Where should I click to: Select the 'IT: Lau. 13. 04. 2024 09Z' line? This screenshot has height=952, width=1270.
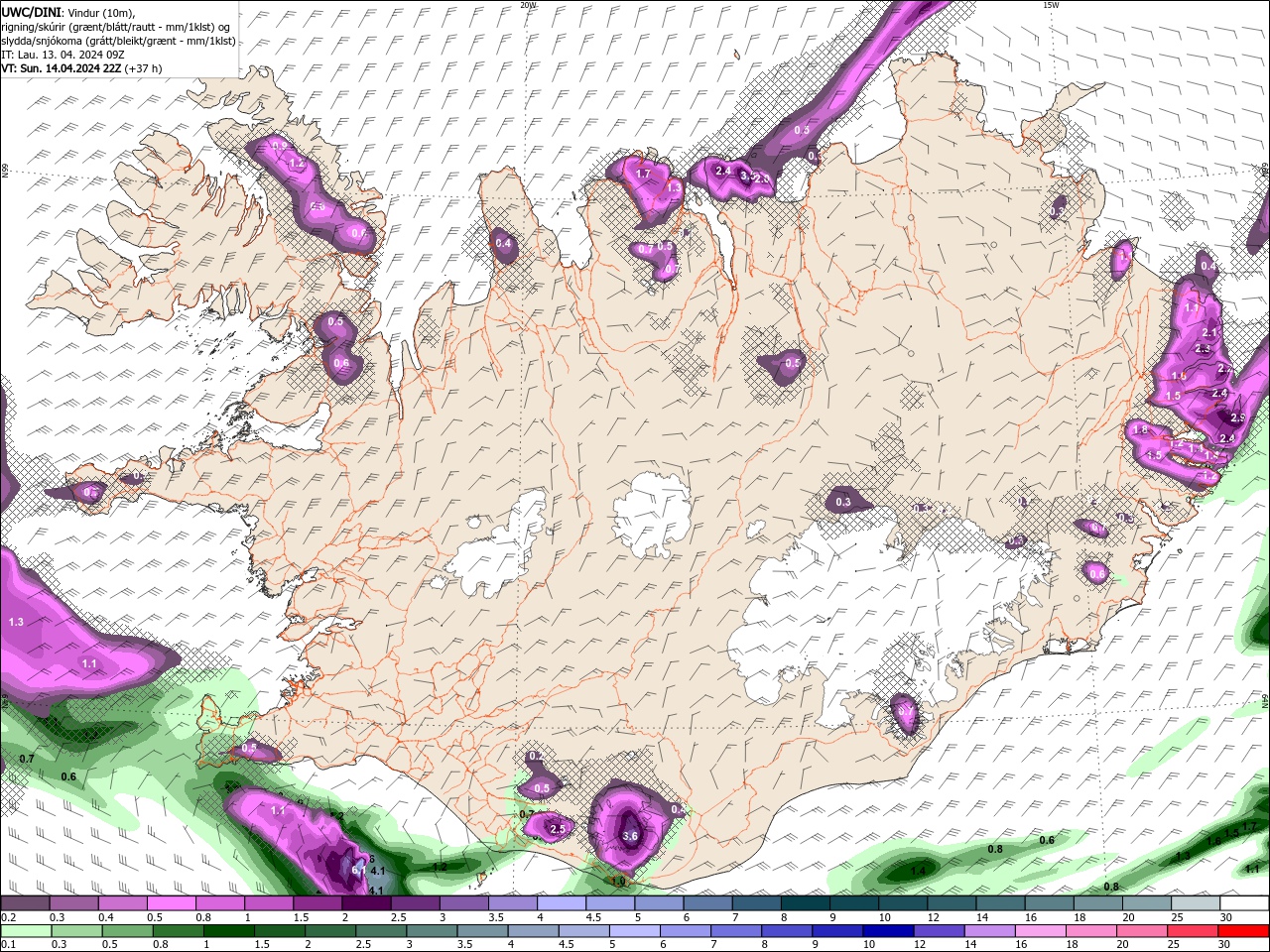[x=63, y=55]
